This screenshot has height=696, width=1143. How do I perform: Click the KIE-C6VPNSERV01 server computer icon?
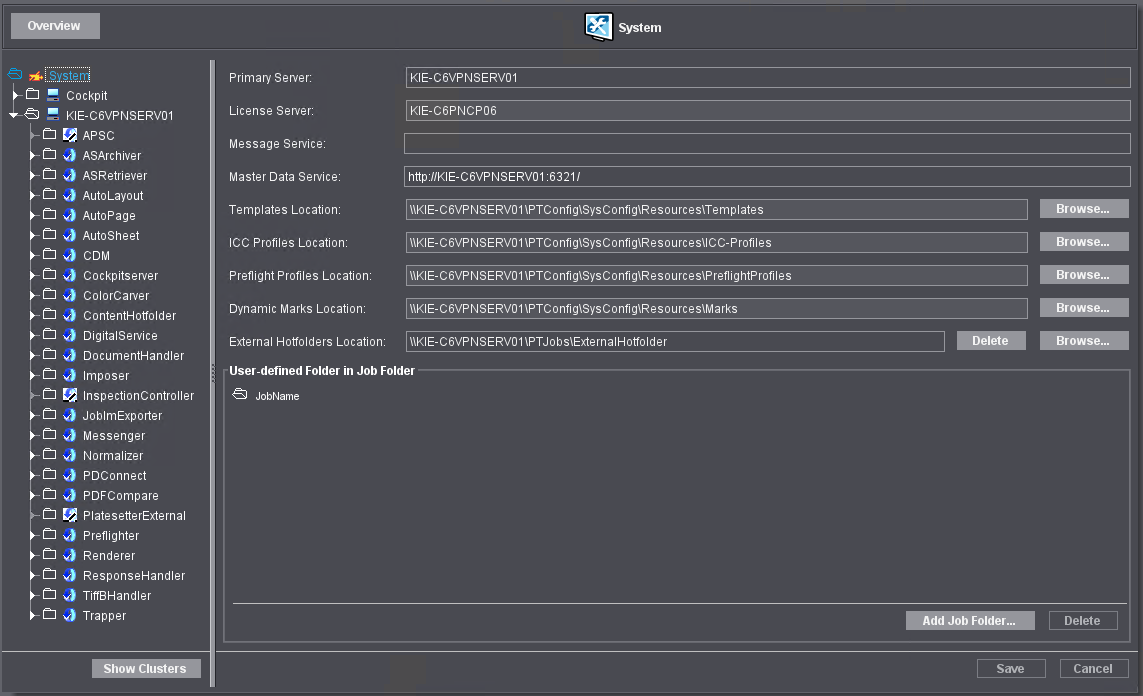53,115
